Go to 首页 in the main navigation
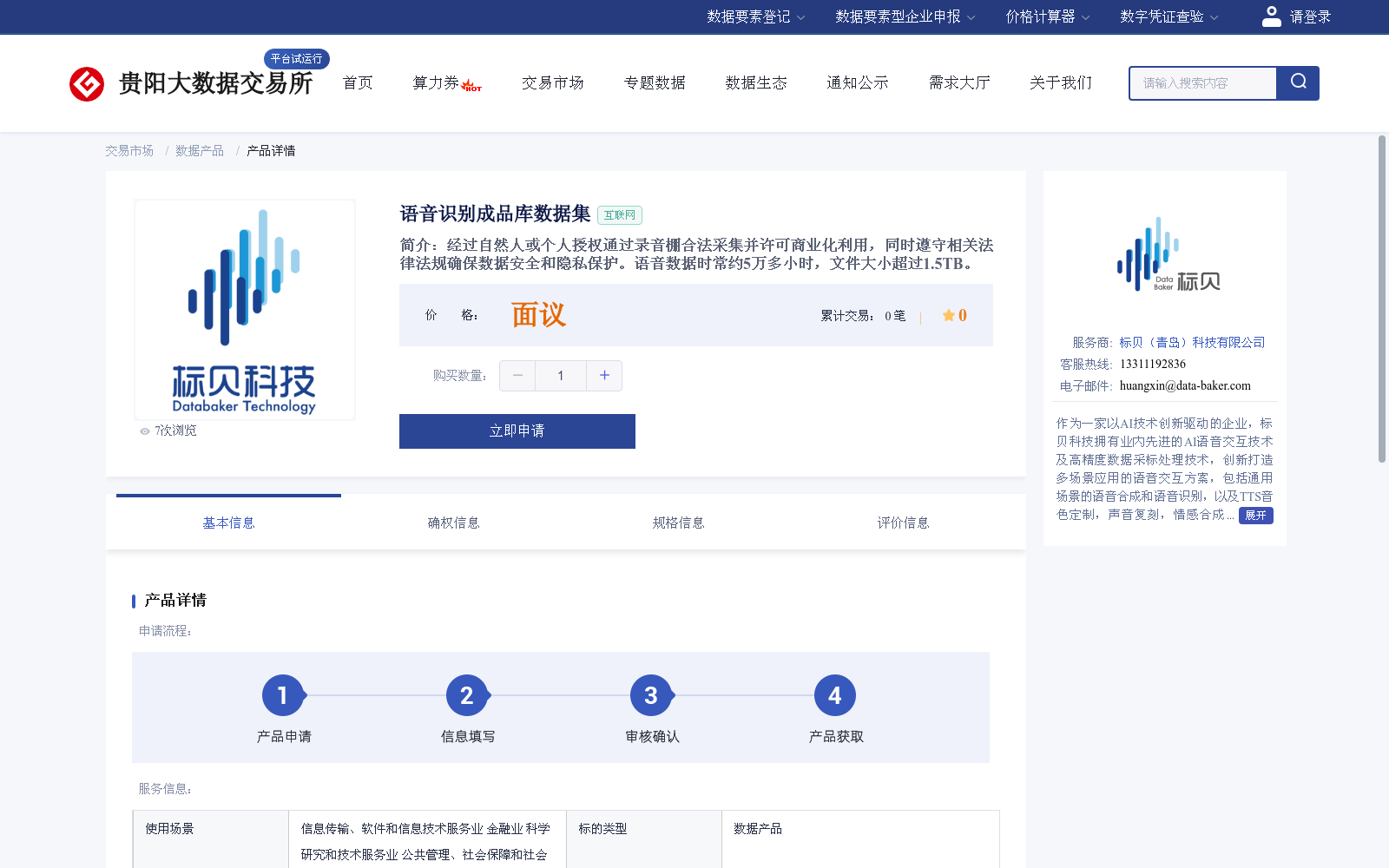 (x=358, y=82)
